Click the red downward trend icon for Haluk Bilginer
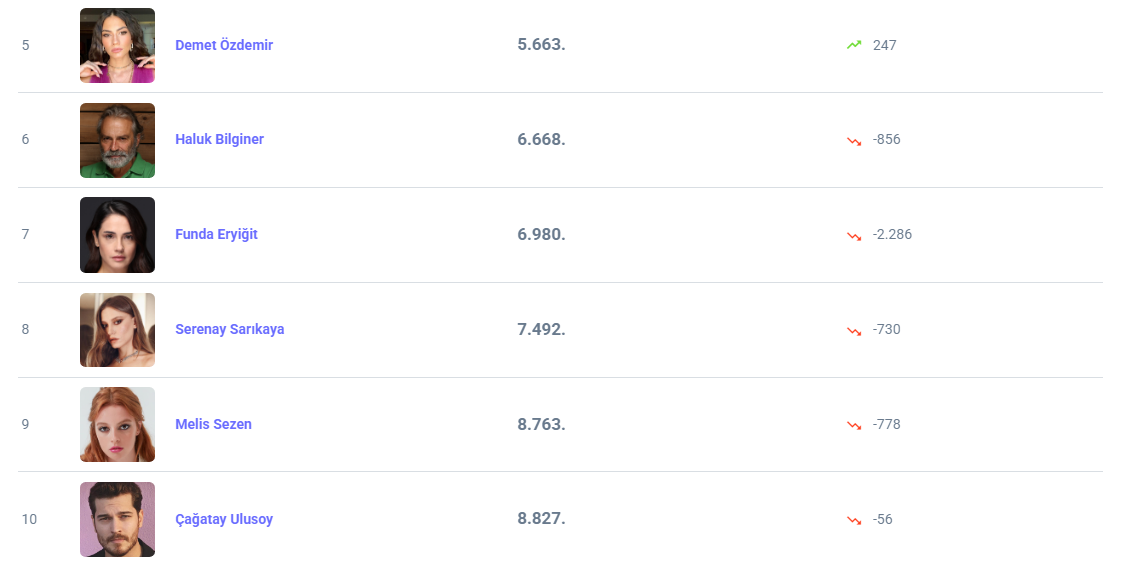 click(x=853, y=140)
